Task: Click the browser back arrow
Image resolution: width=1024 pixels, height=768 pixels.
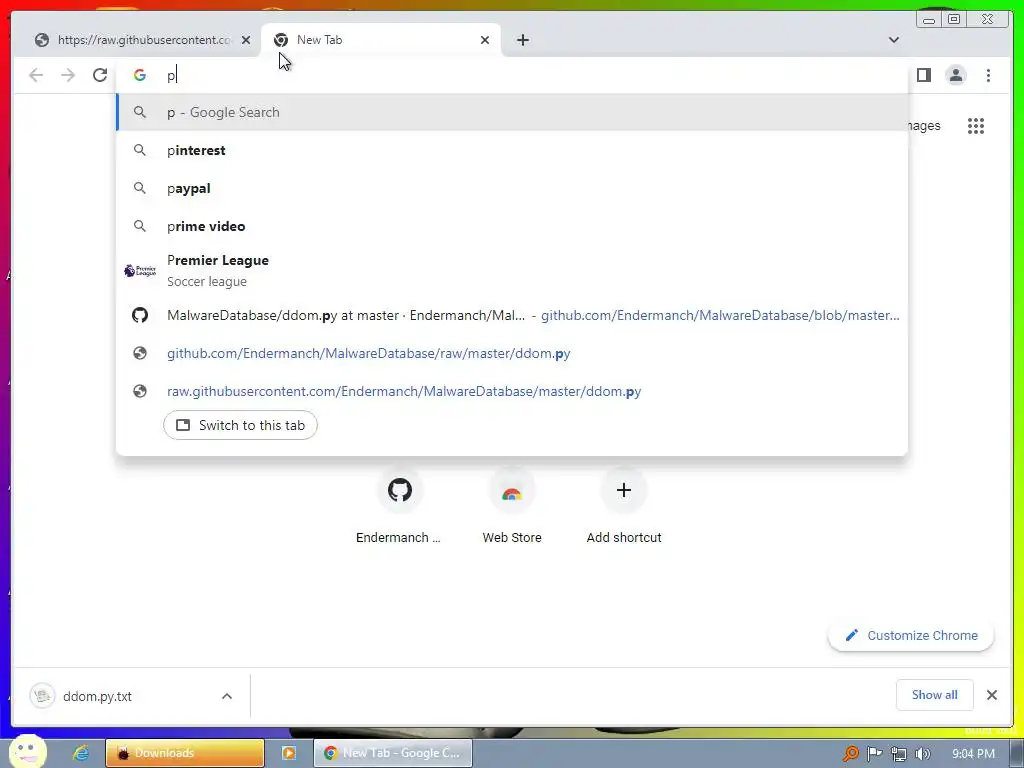Action: 36,75
